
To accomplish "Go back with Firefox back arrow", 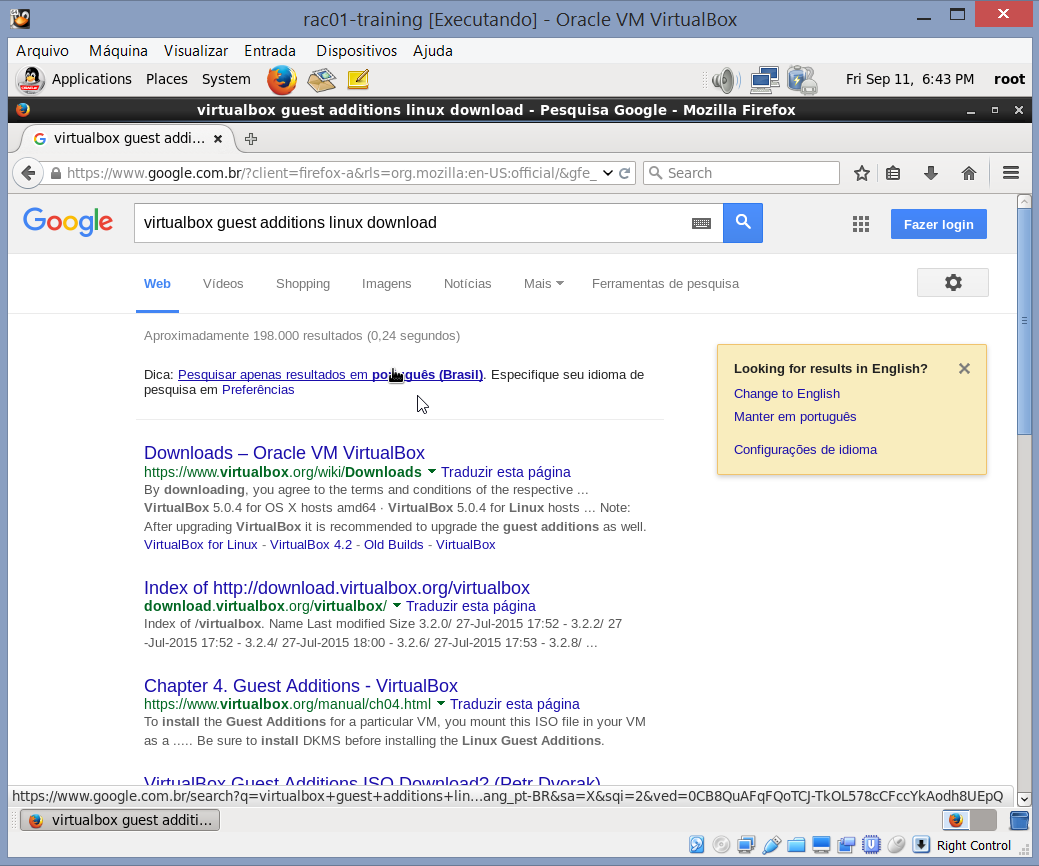I will tap(28, 173).
